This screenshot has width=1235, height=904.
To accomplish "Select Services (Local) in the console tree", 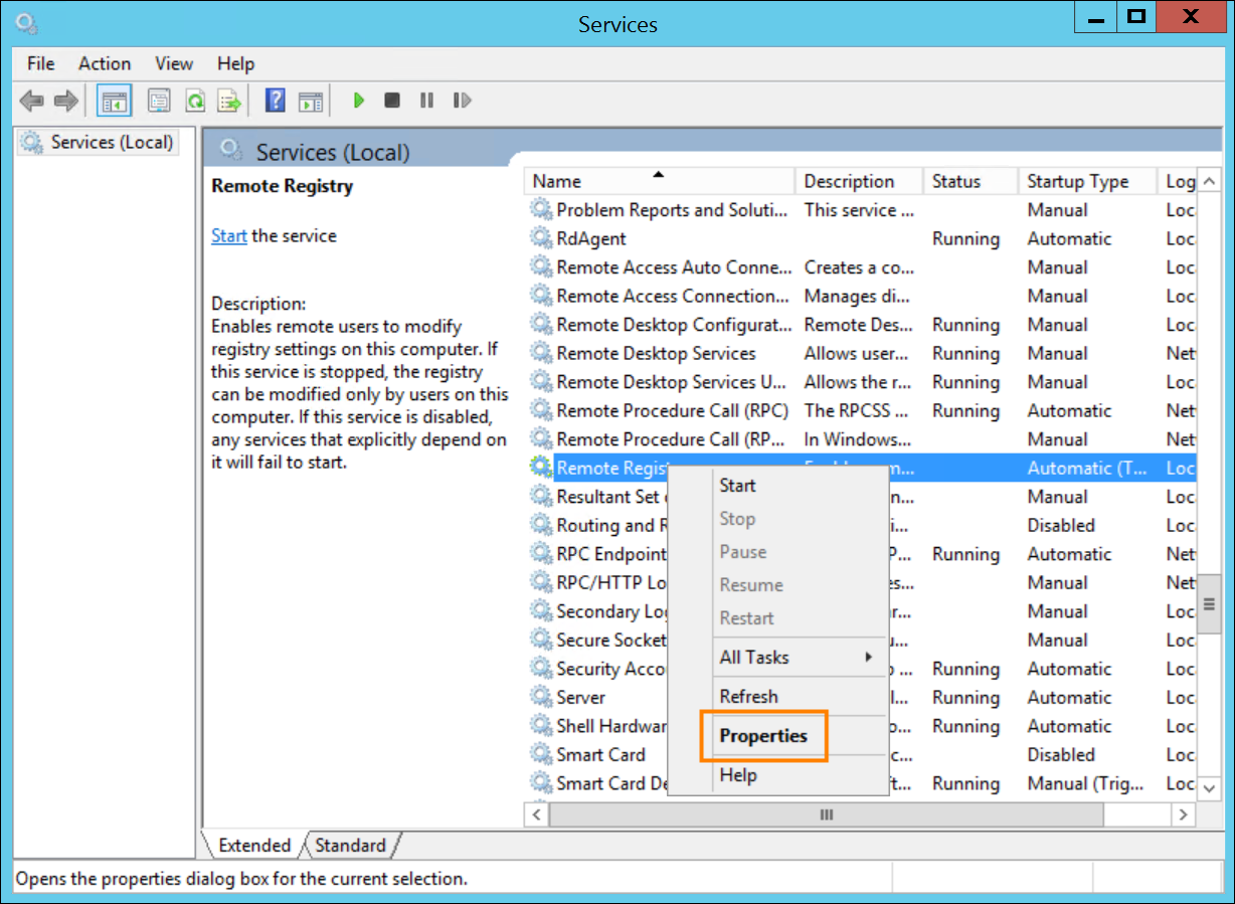I will pos(111,142).
